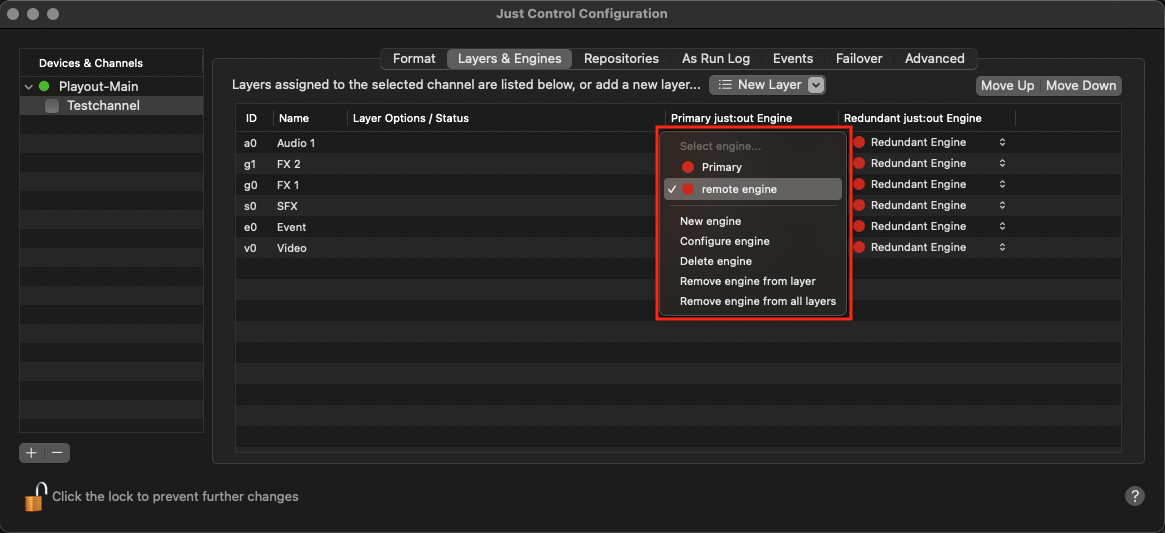
Task: Click Redundant just:out Engine column header
Action: (x=927, y=118)
